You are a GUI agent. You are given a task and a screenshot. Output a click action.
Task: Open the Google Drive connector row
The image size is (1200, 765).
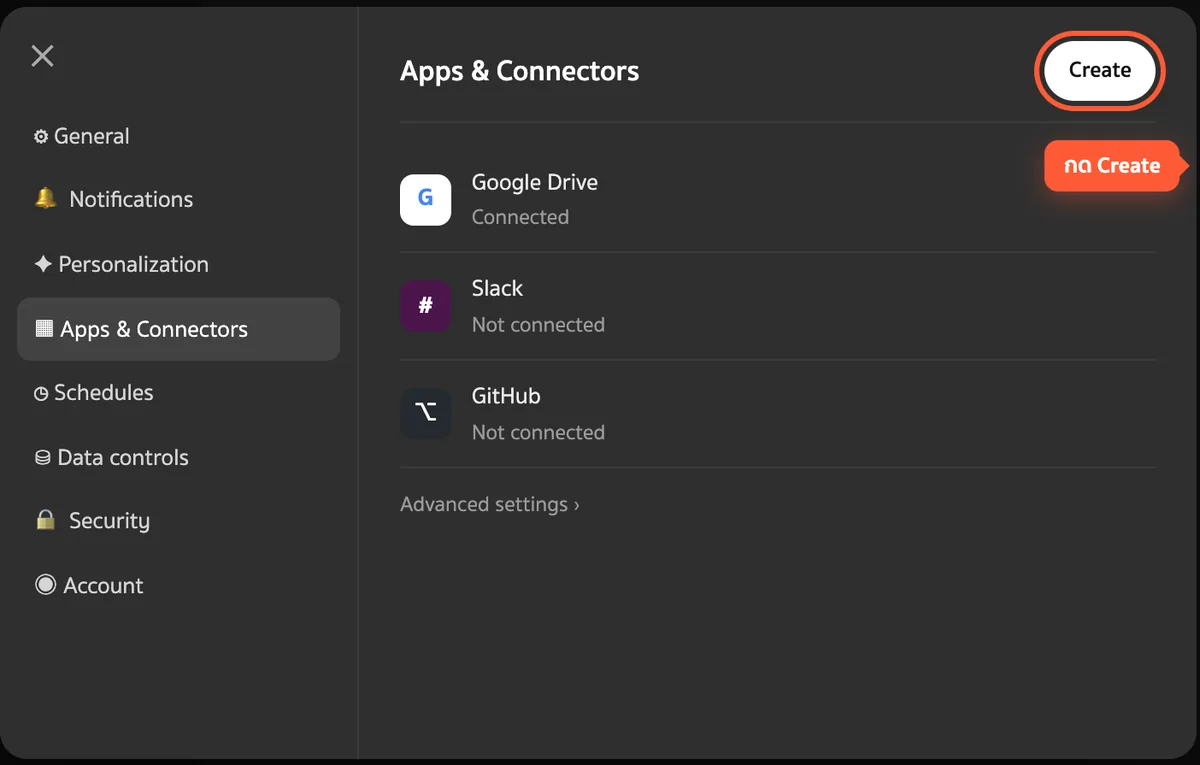[778, 199]
